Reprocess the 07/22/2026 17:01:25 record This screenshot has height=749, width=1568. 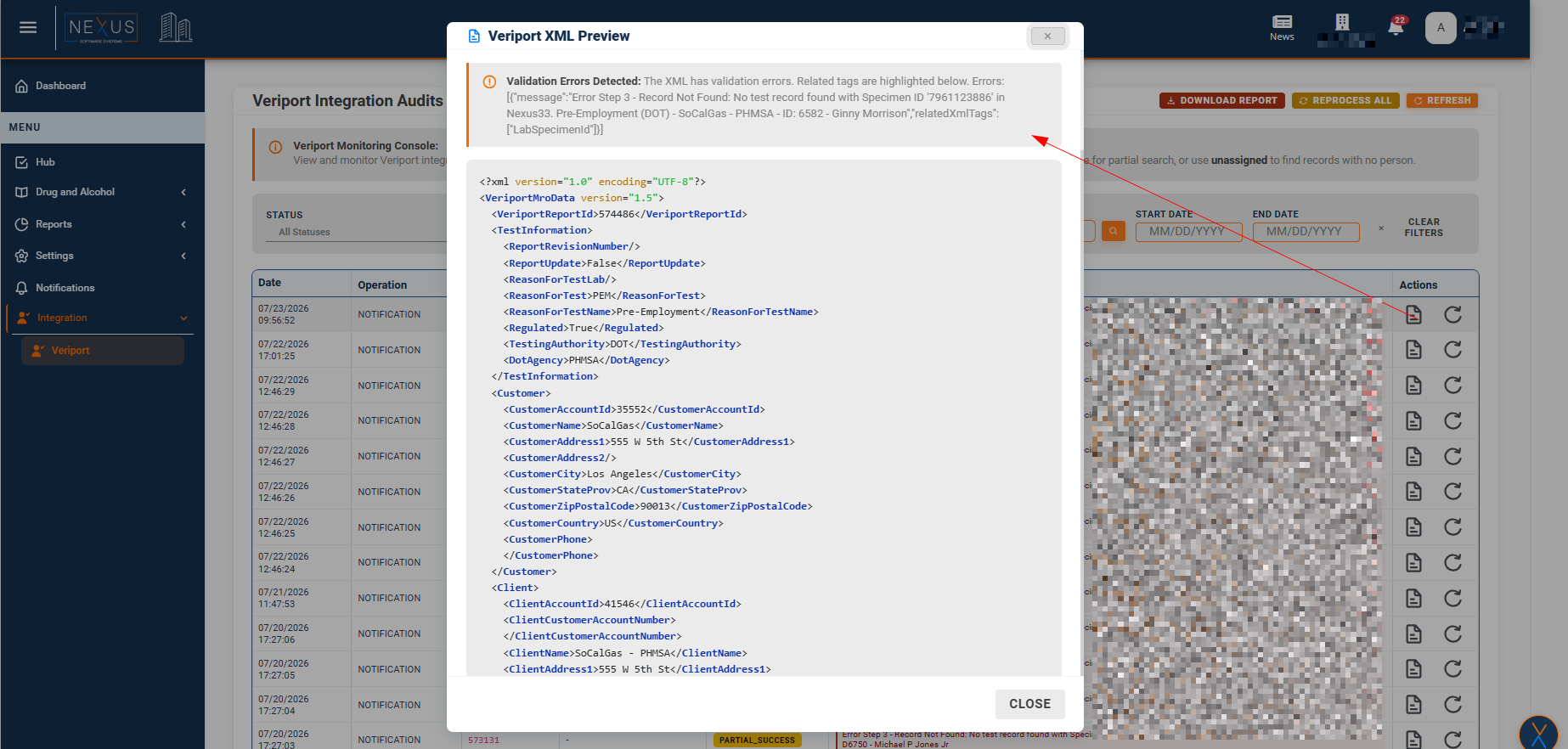click(x=1453, y=350)
